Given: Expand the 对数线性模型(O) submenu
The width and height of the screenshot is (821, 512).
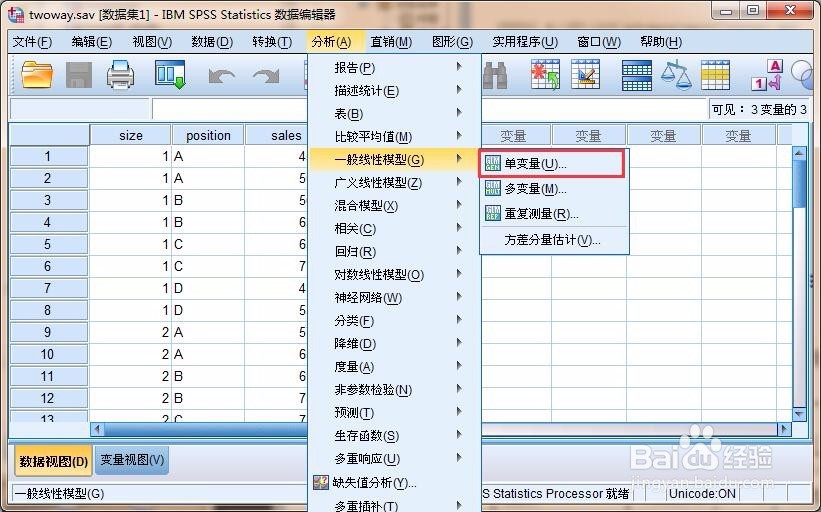Looking at the screenshot, I should click(x=395, y=275).
